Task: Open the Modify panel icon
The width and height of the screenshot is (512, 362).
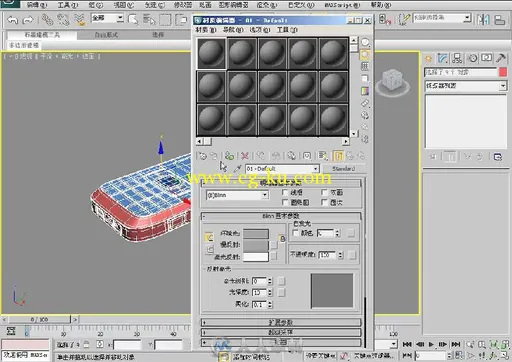Action: [x=443, y=59]
